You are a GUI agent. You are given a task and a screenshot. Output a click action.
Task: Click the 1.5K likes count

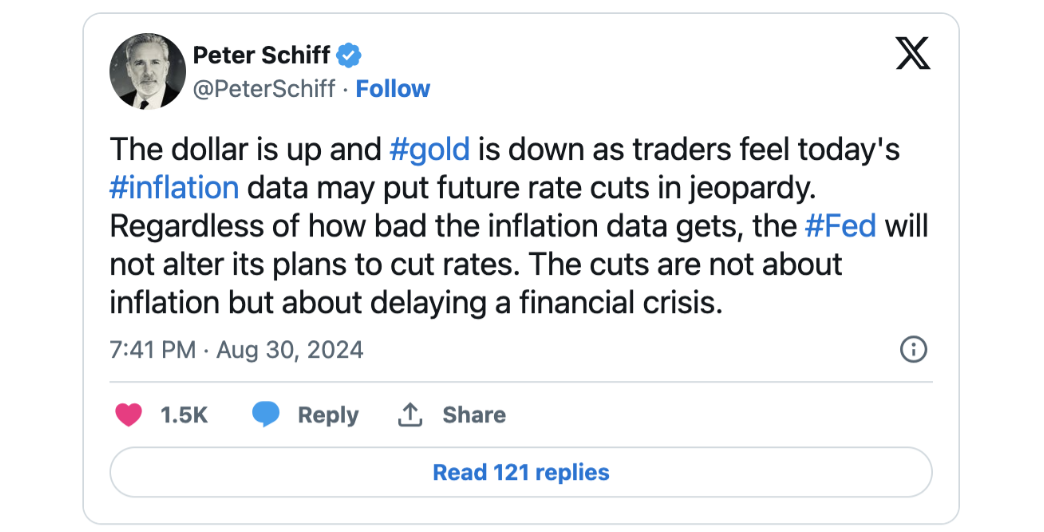click(x=184, y=415)
